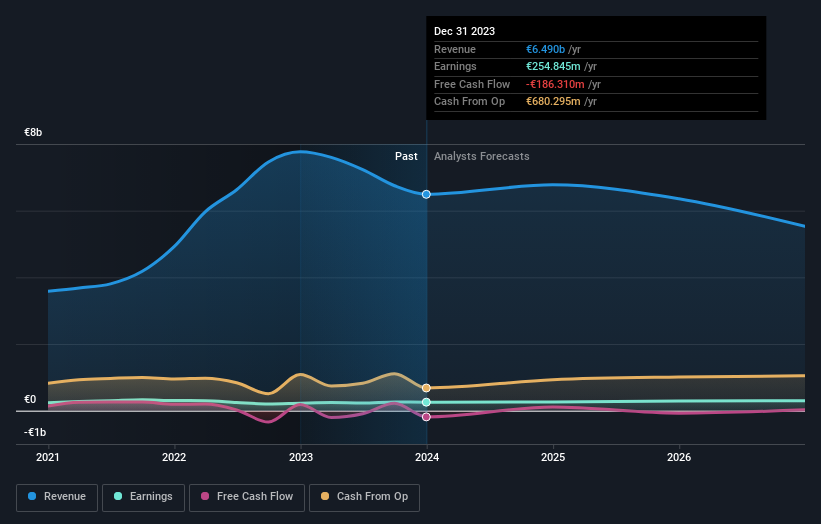
Task: Click the €8b y-axis label
Action: click(x=33, y=132)
